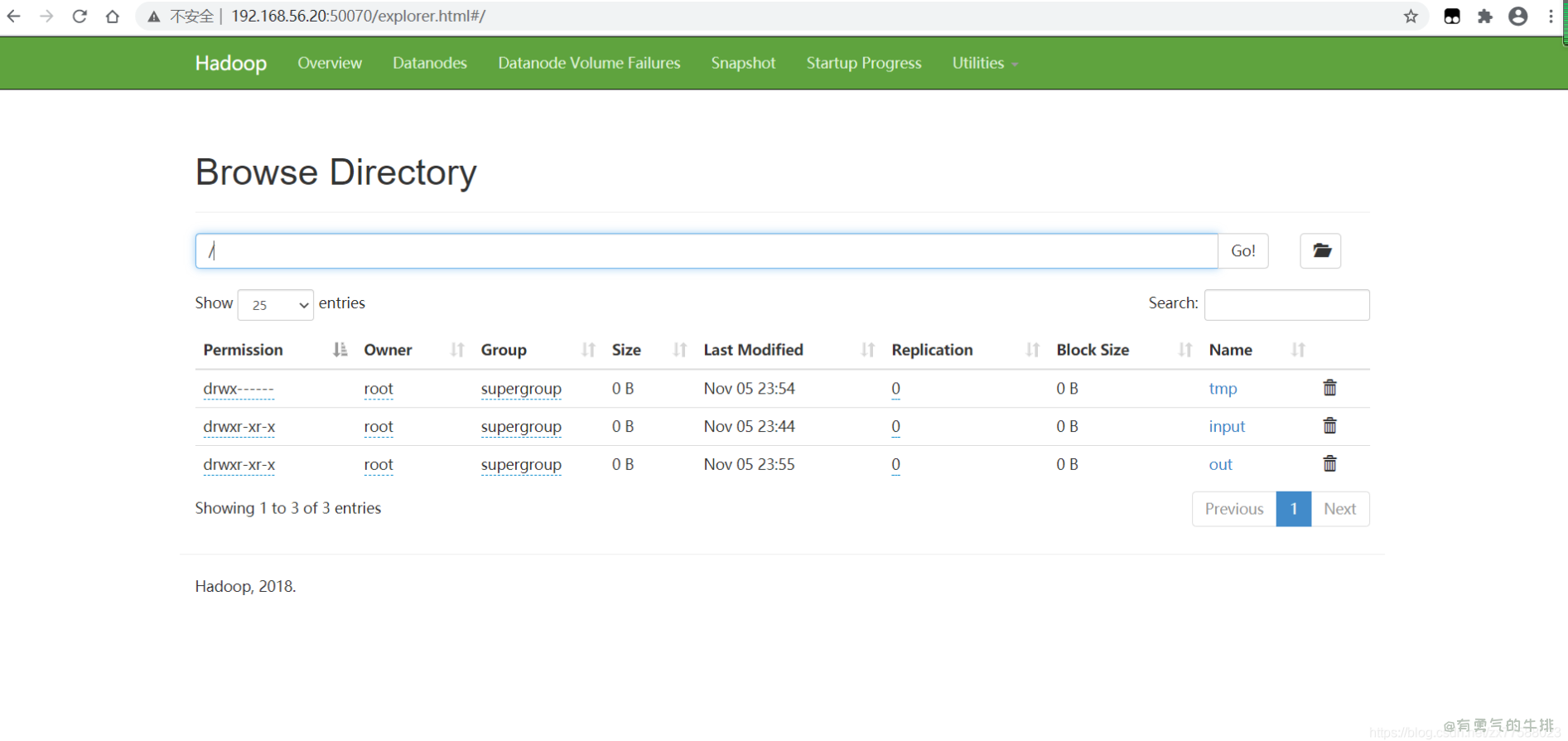
Task: Open the browser extensions puzzle icon
Action: 1485,16
